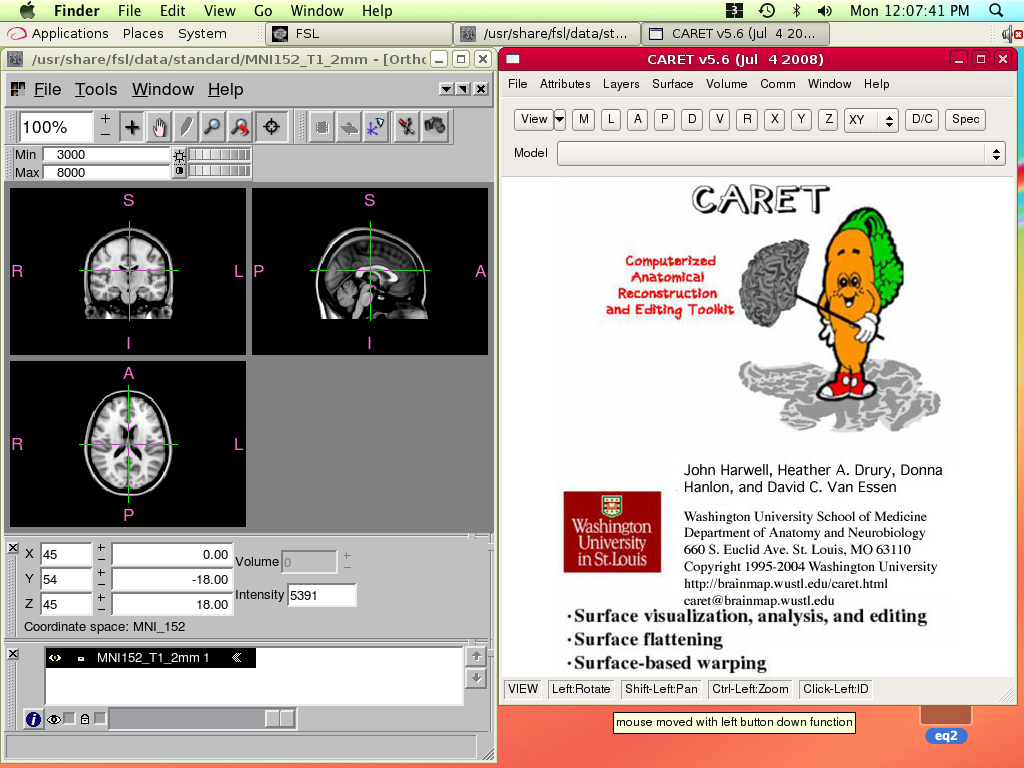This screenshot has width=1024, height=768.
Task: Open the Model dropdown in CARET
Action: 781,154
